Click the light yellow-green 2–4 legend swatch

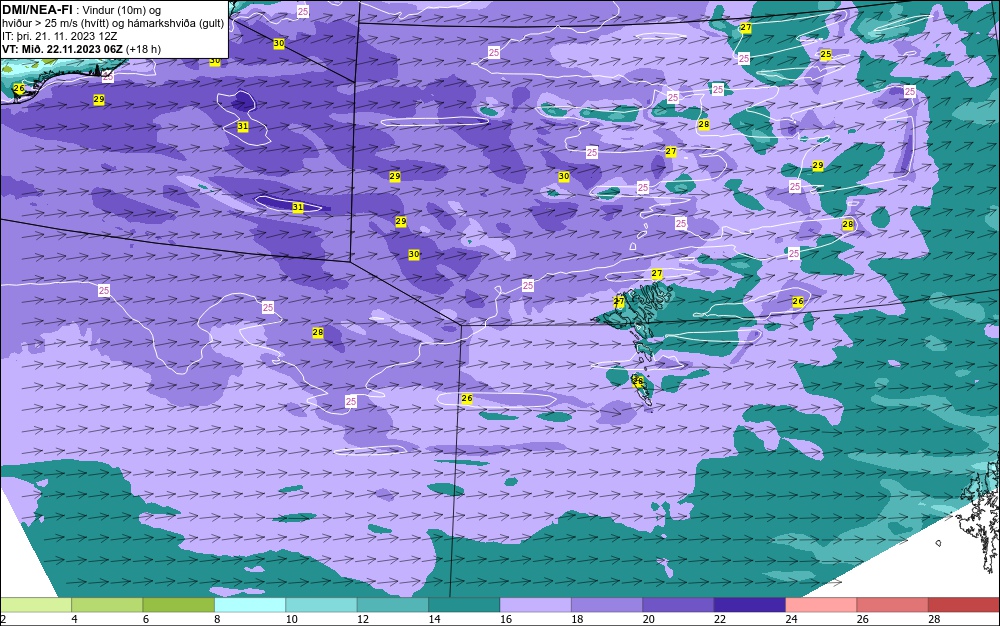click(x=36, y=605)
